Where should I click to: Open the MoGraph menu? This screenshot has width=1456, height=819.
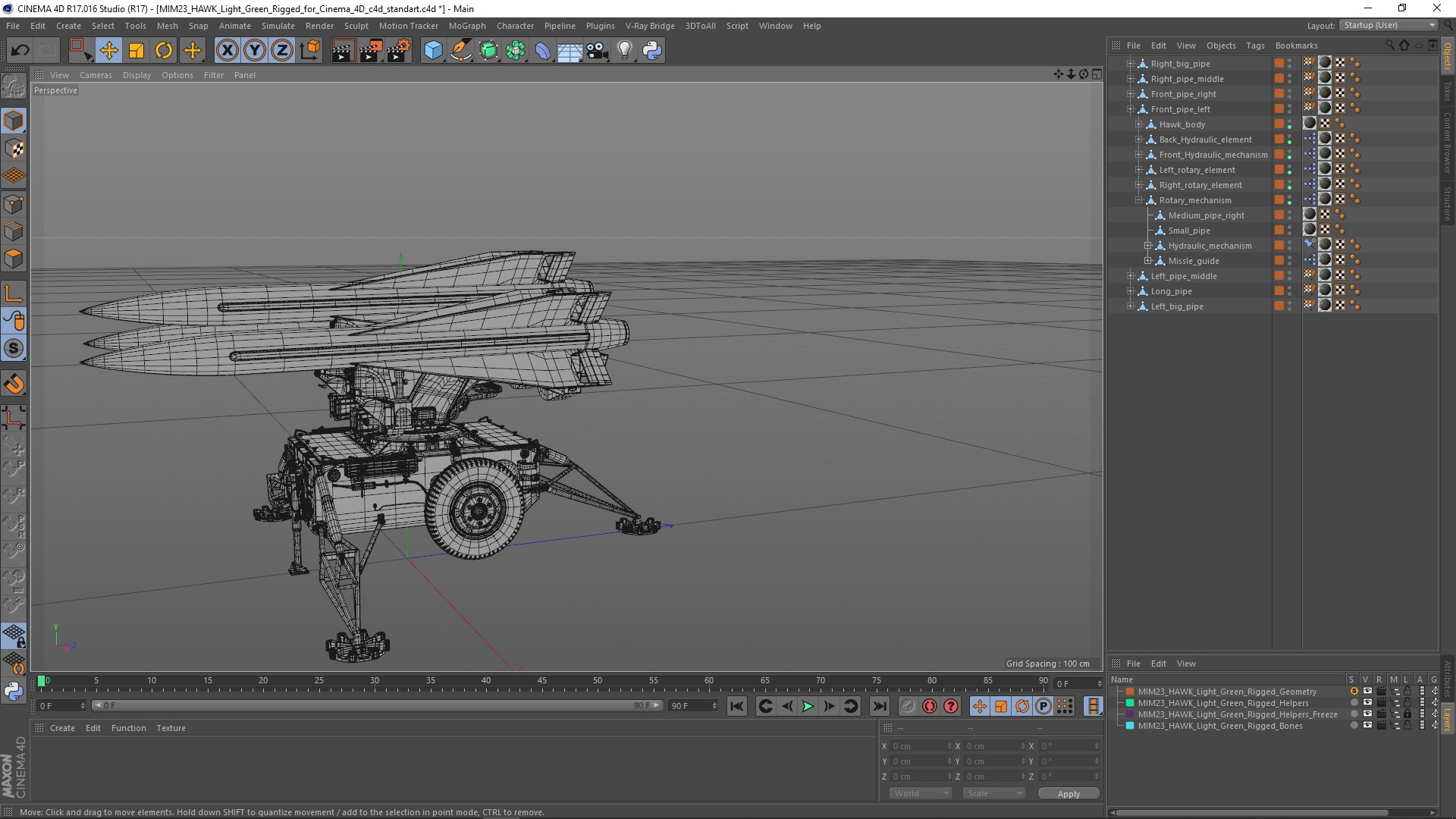coord(467,26)
